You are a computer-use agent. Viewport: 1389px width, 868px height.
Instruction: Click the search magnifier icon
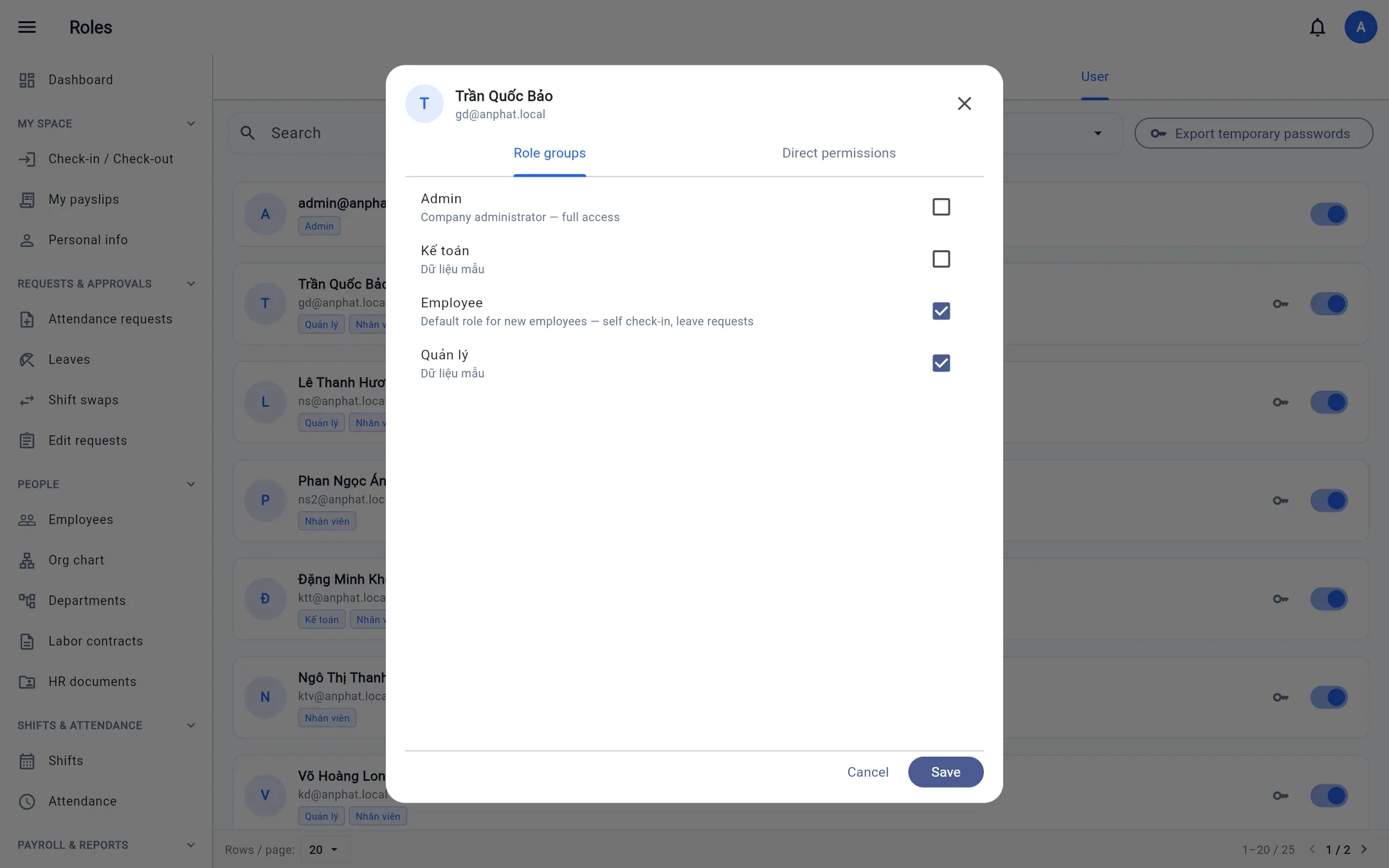[248, 133]
